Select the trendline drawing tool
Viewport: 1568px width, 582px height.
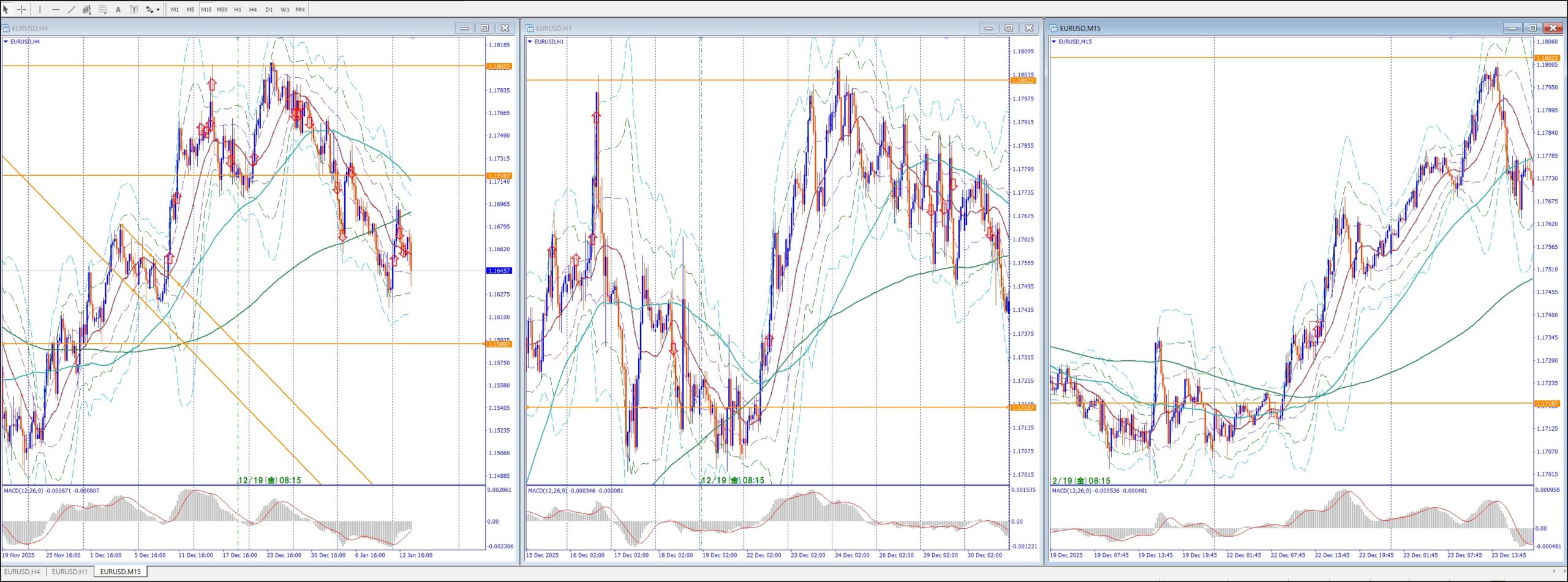pyautogui.click(x=71, y=9)
